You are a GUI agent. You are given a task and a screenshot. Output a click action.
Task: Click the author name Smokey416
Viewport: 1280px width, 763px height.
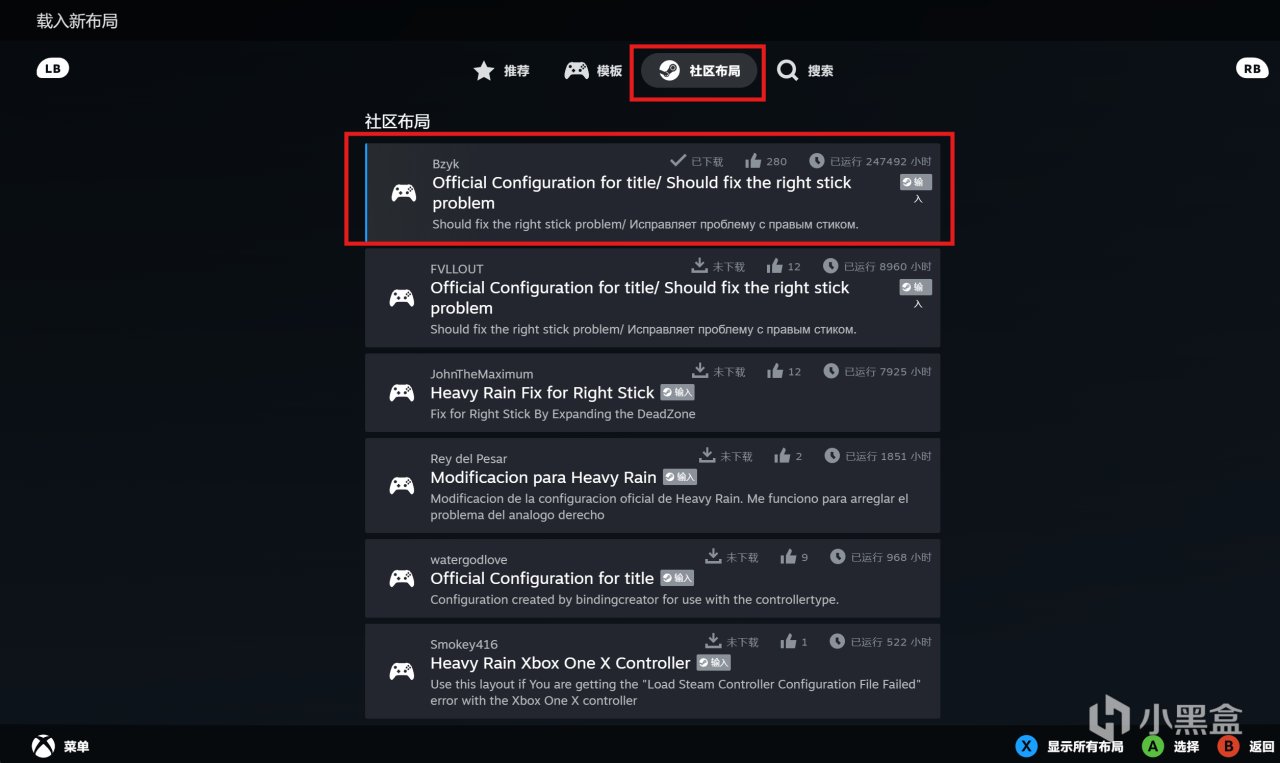tap(464, 645)
